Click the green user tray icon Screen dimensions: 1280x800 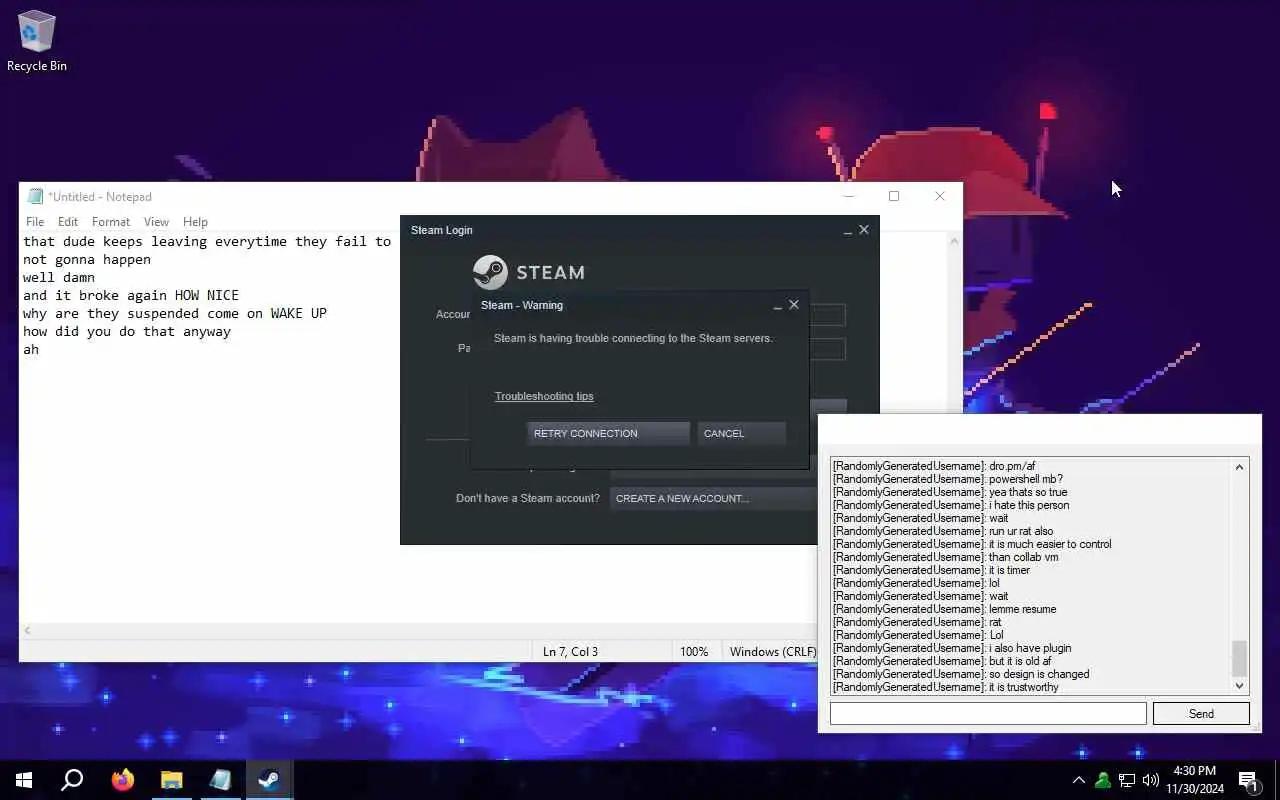(1103, 780)
